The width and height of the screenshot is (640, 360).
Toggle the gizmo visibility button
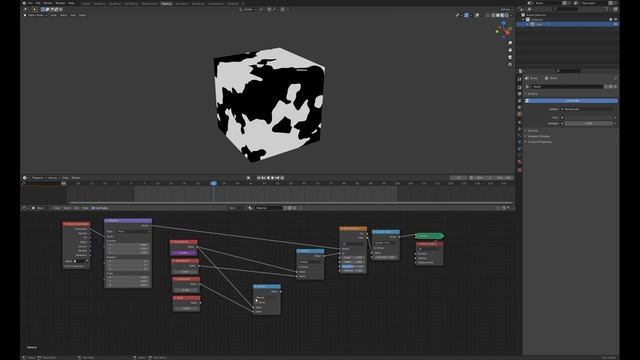tap(467, 15)
